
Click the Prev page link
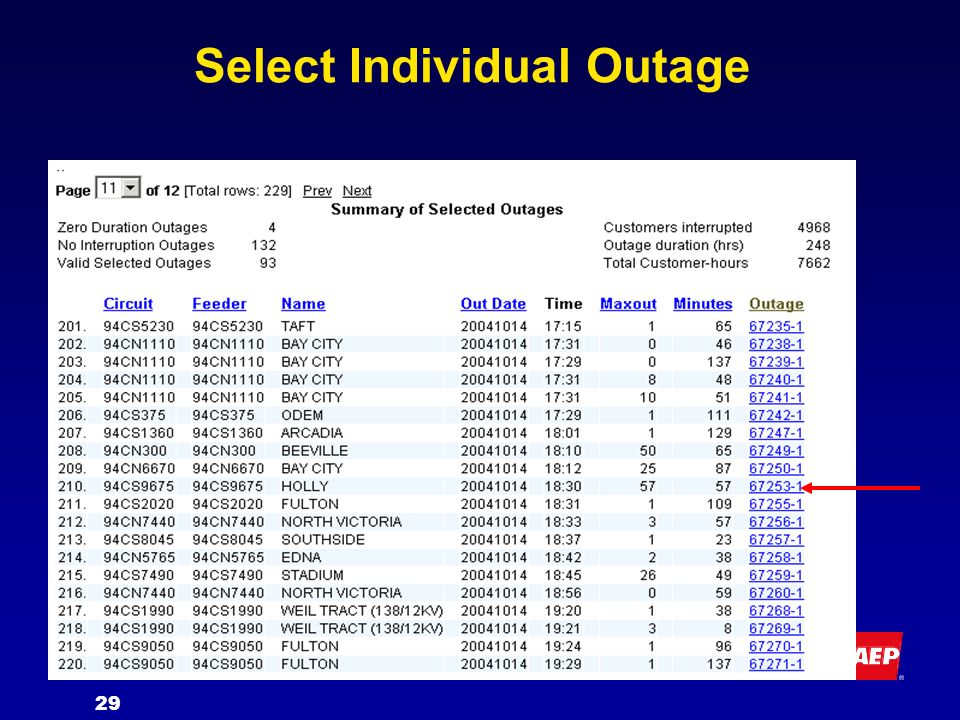317,191
